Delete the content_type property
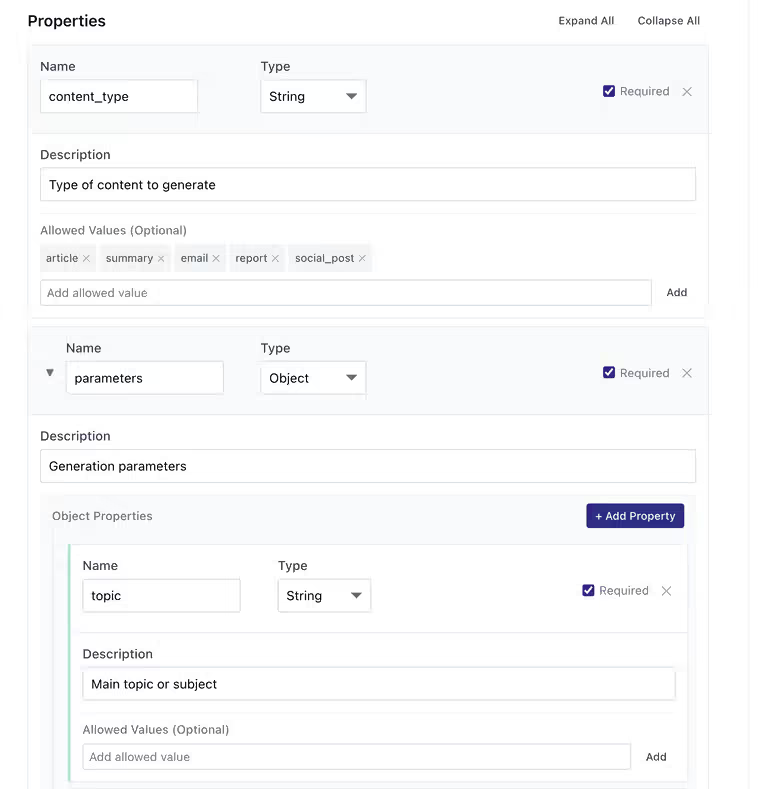The height and width of the screenshot is (789, 760). point(687,91)
